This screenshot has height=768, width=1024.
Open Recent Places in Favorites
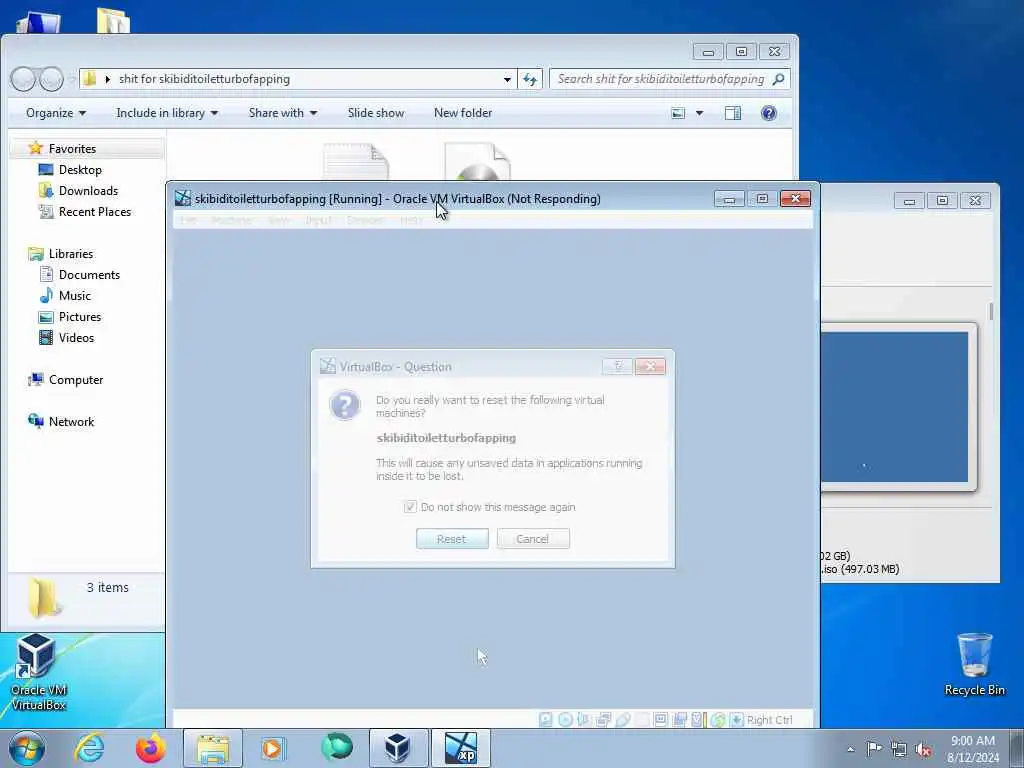pos(95,212)
